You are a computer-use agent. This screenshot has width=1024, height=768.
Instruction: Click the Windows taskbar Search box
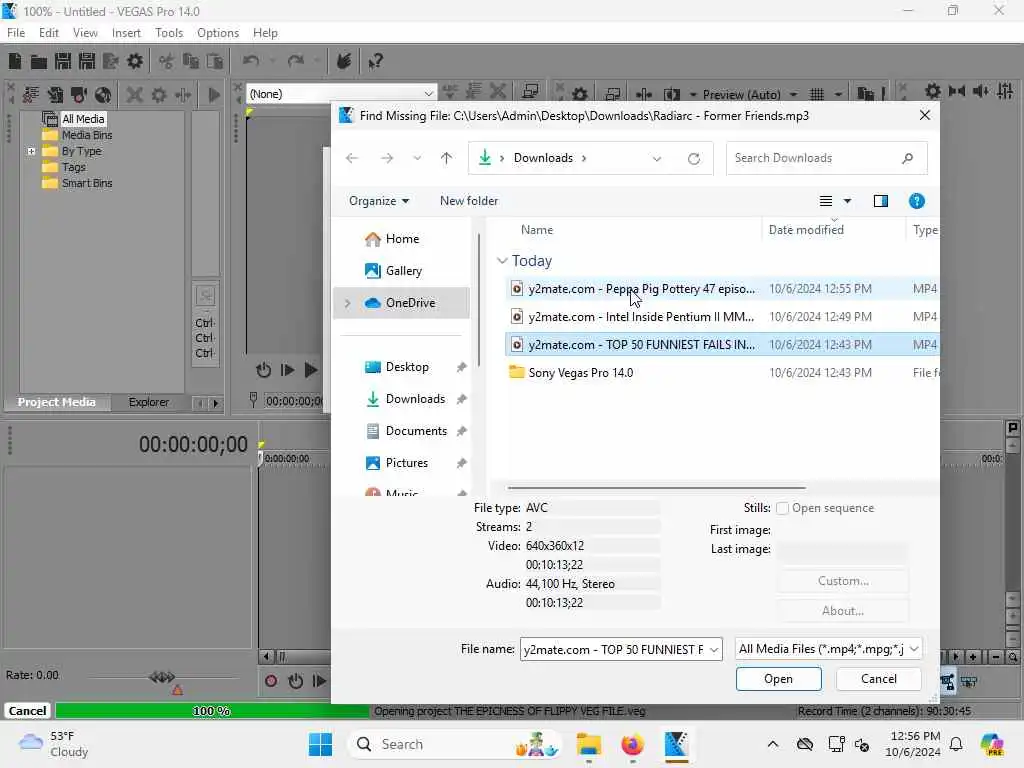(x=456, y=744)
